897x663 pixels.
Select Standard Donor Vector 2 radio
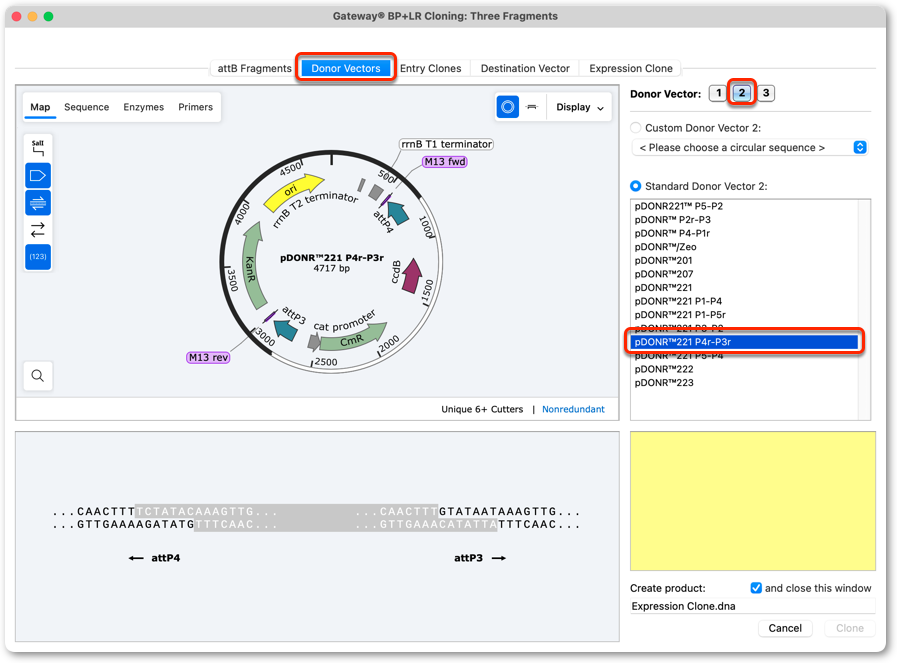coord(635,186)
